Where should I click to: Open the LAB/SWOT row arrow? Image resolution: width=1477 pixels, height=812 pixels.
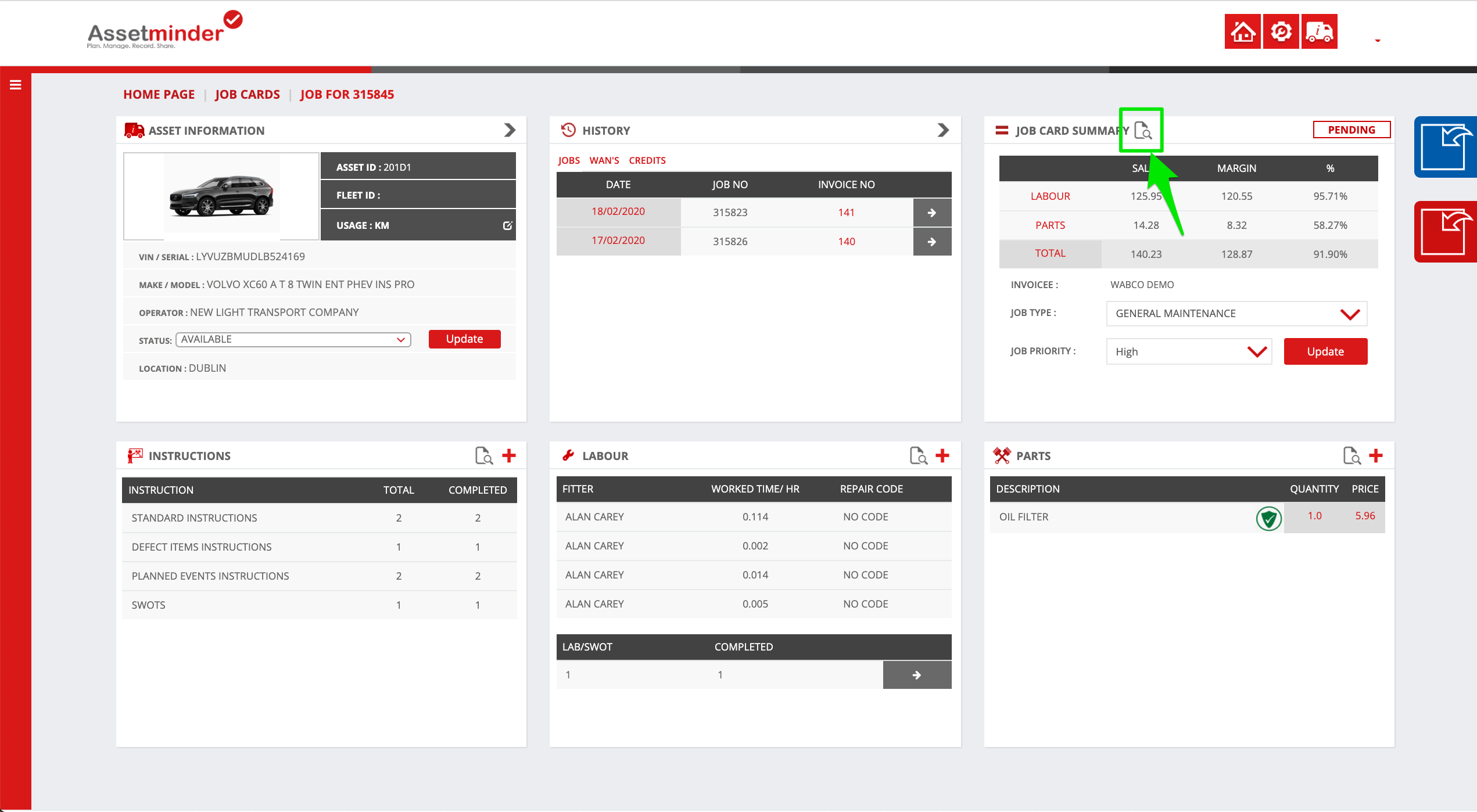(917, 675)
